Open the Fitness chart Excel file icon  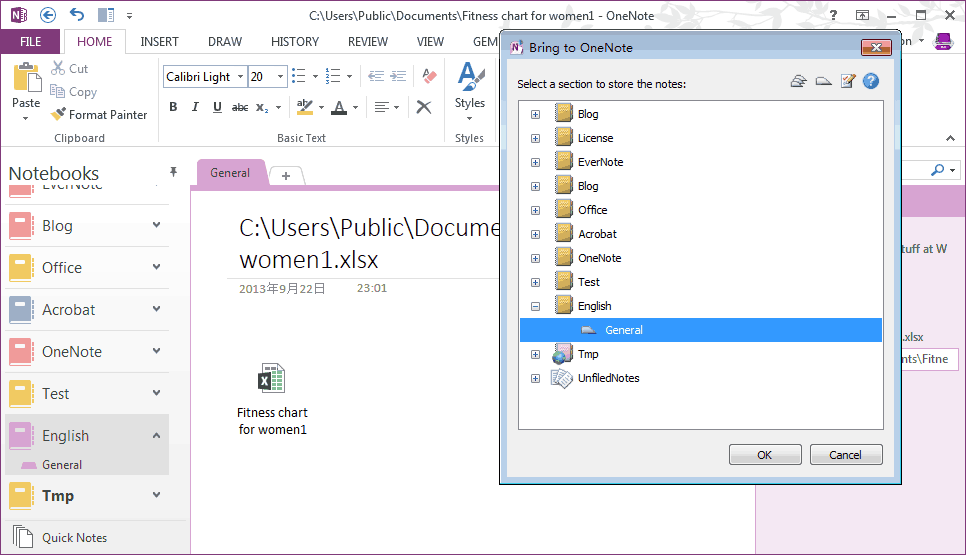[271, 378]
